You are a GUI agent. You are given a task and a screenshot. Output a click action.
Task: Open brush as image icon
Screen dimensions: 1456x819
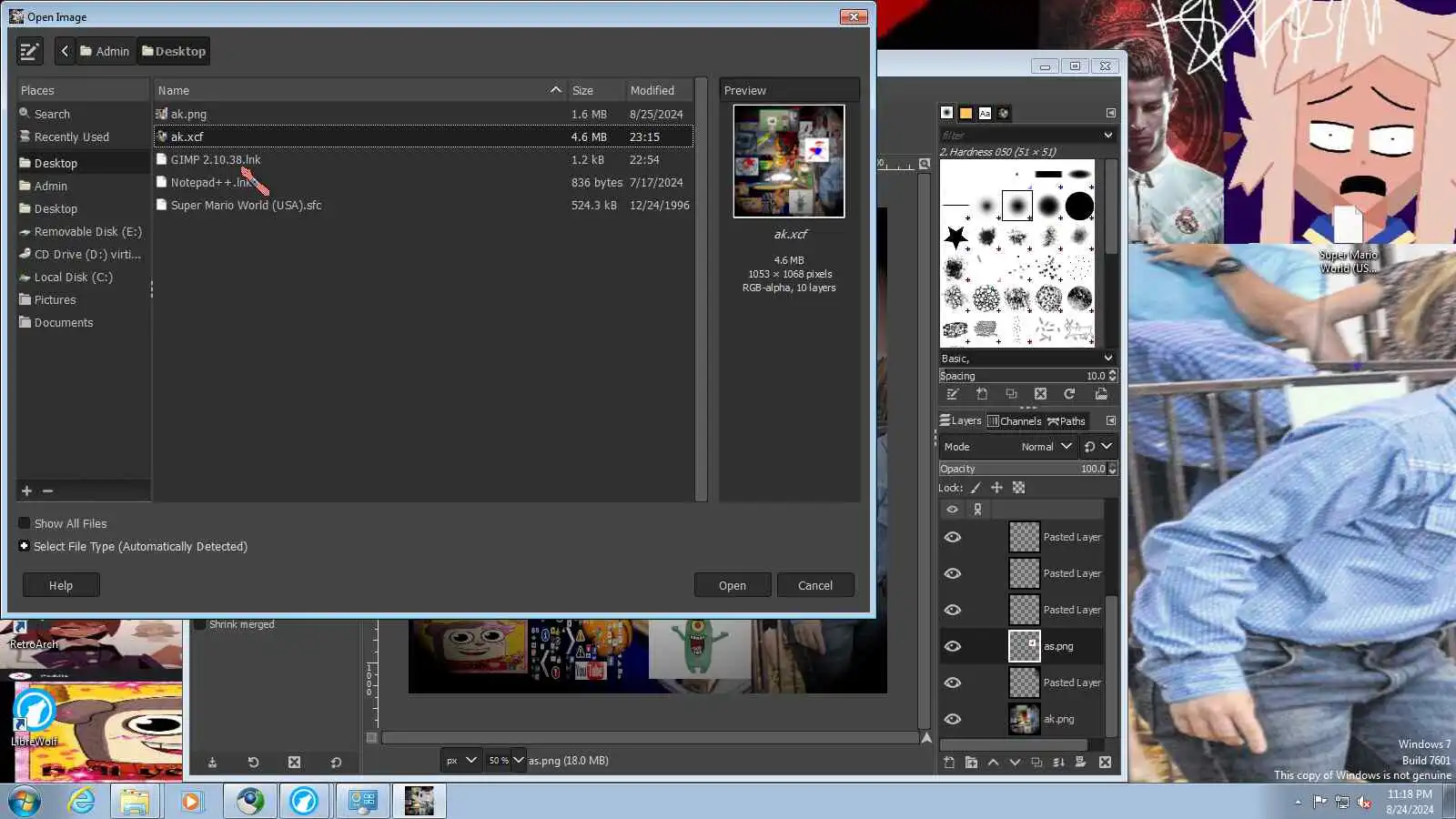click(x=1101, y=395)
